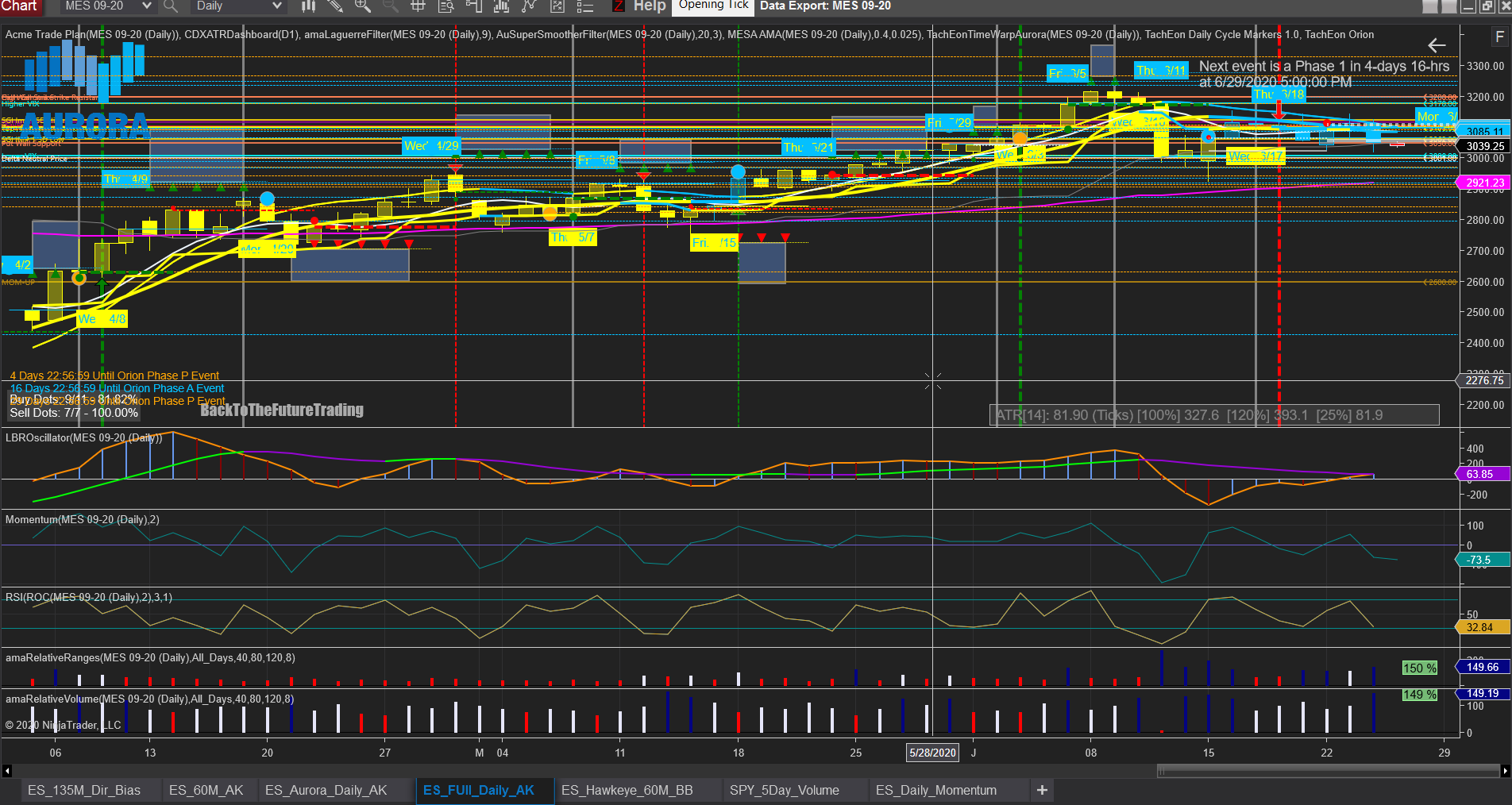Screen dimensions: 1512x805
Task: Open the drawing tools pencil icon
Action: (335, 6)
